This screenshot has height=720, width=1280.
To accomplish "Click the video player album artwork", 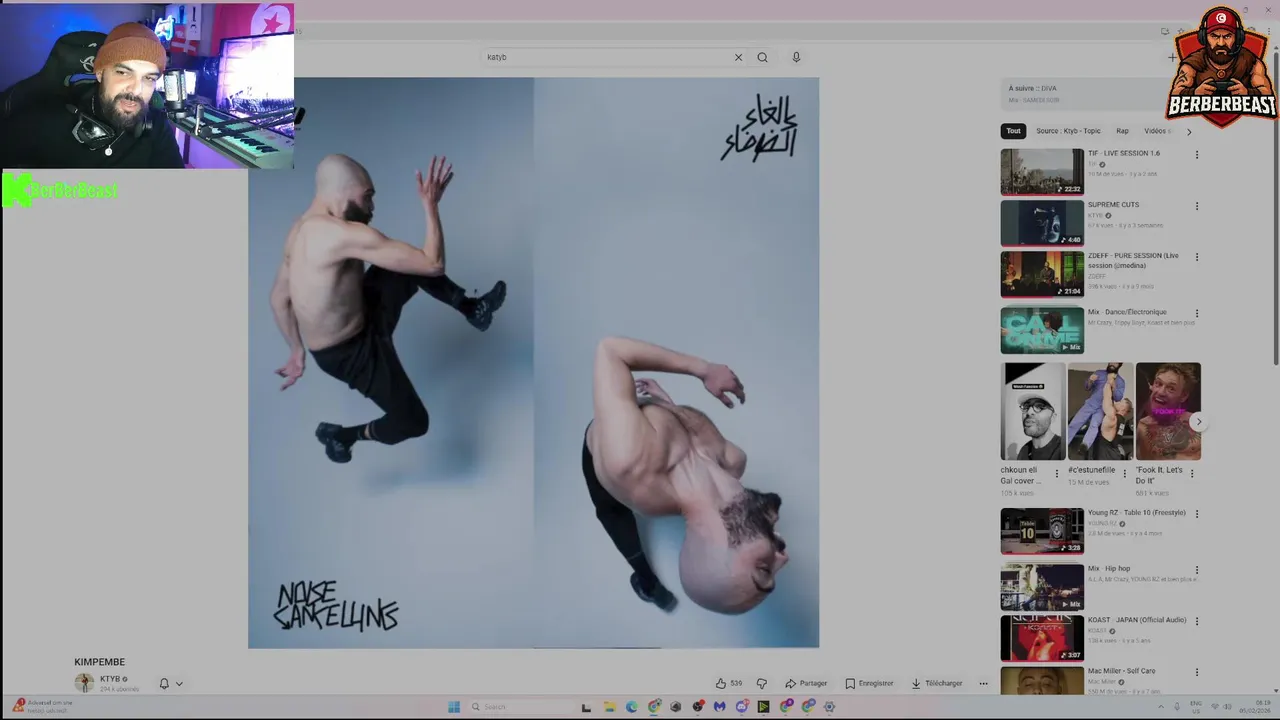I will (533, 363).
